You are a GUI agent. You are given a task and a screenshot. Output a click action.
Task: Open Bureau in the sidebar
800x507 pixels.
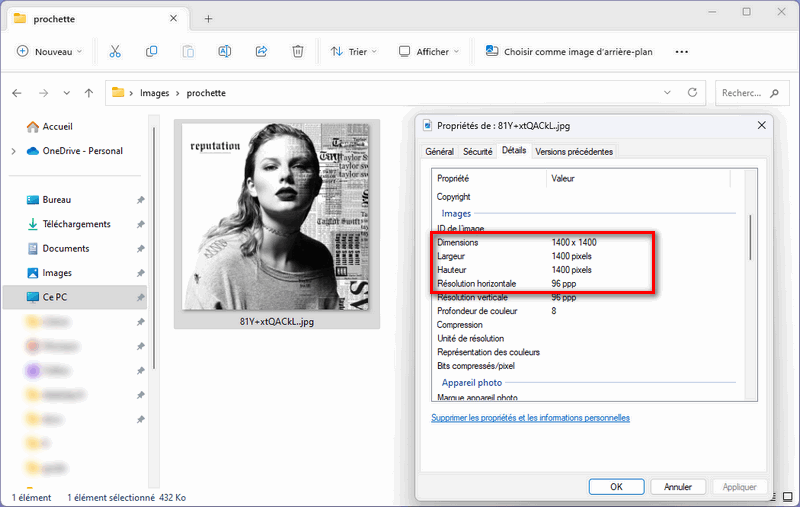click(x=49, y=200)
